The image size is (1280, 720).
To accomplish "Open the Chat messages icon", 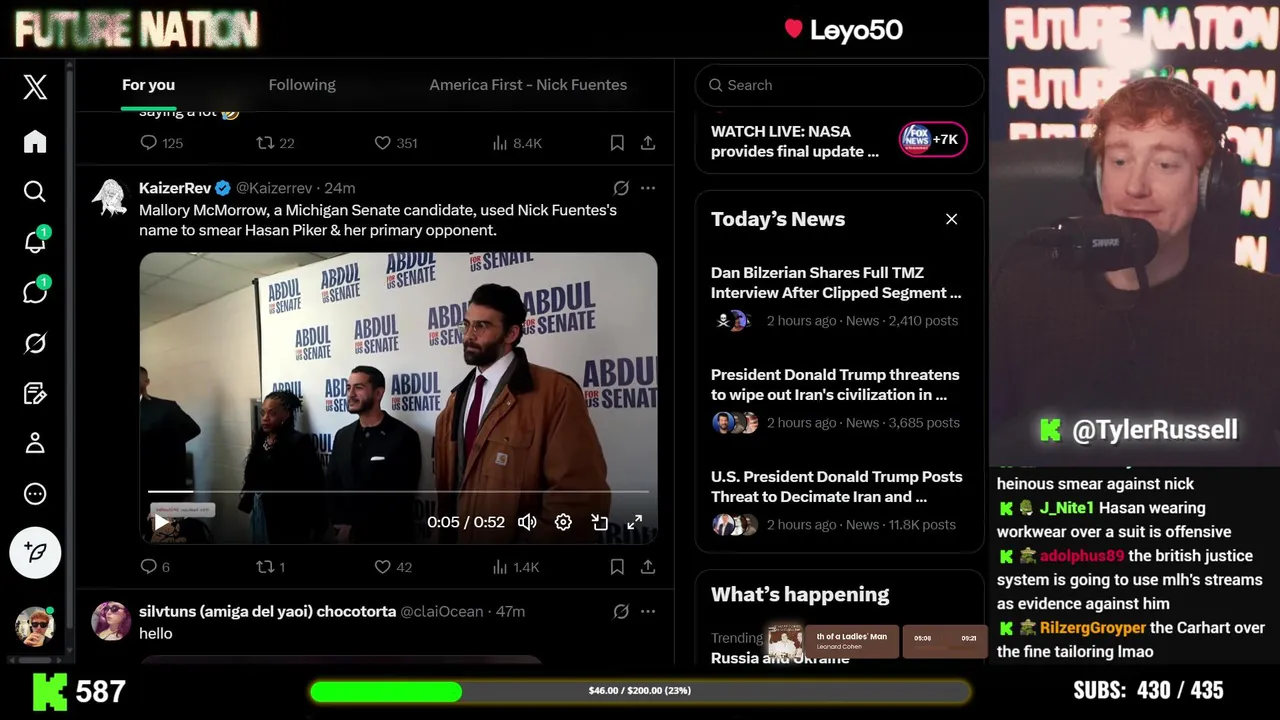I will [x=35, y=292].
